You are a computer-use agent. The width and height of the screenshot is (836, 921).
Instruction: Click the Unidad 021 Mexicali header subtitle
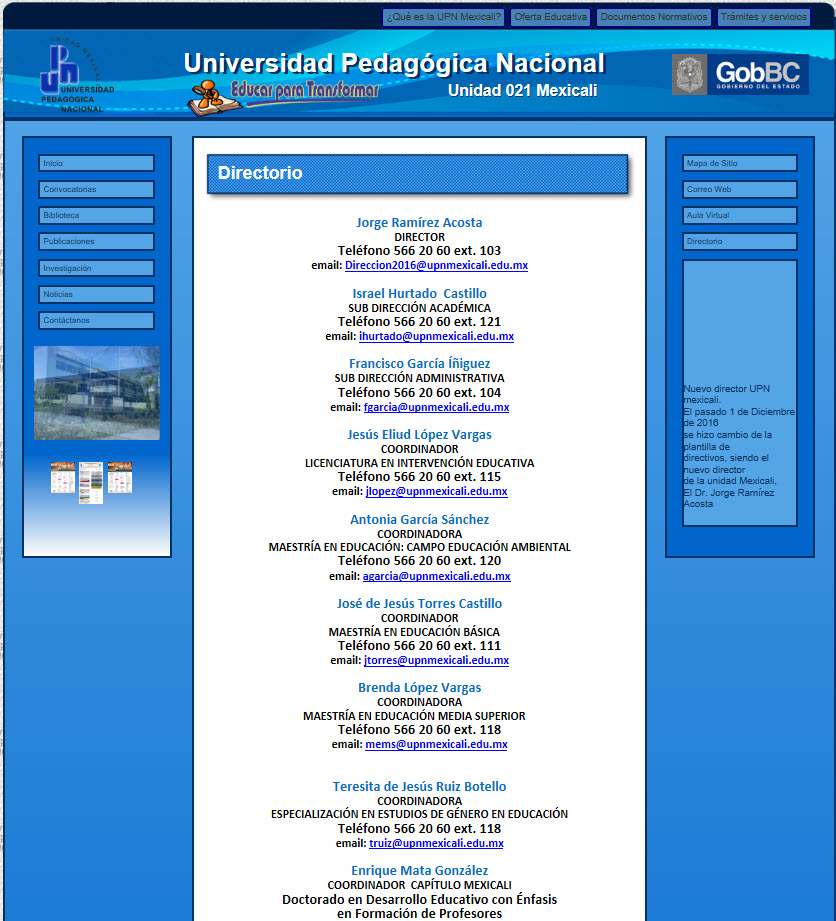[522, 90]
